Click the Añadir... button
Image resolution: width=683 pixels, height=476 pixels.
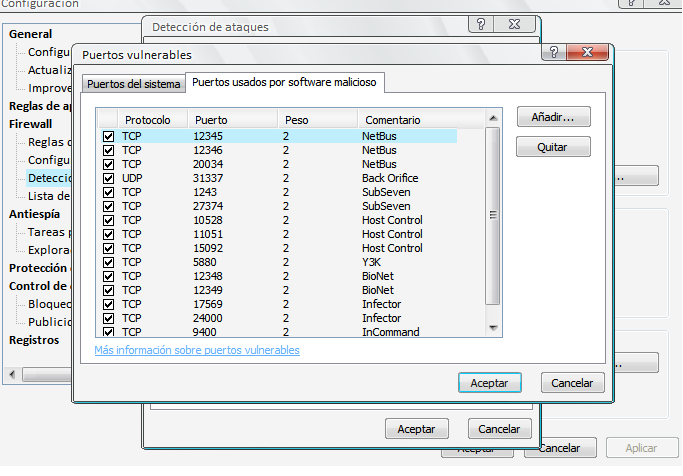point(553,117)
